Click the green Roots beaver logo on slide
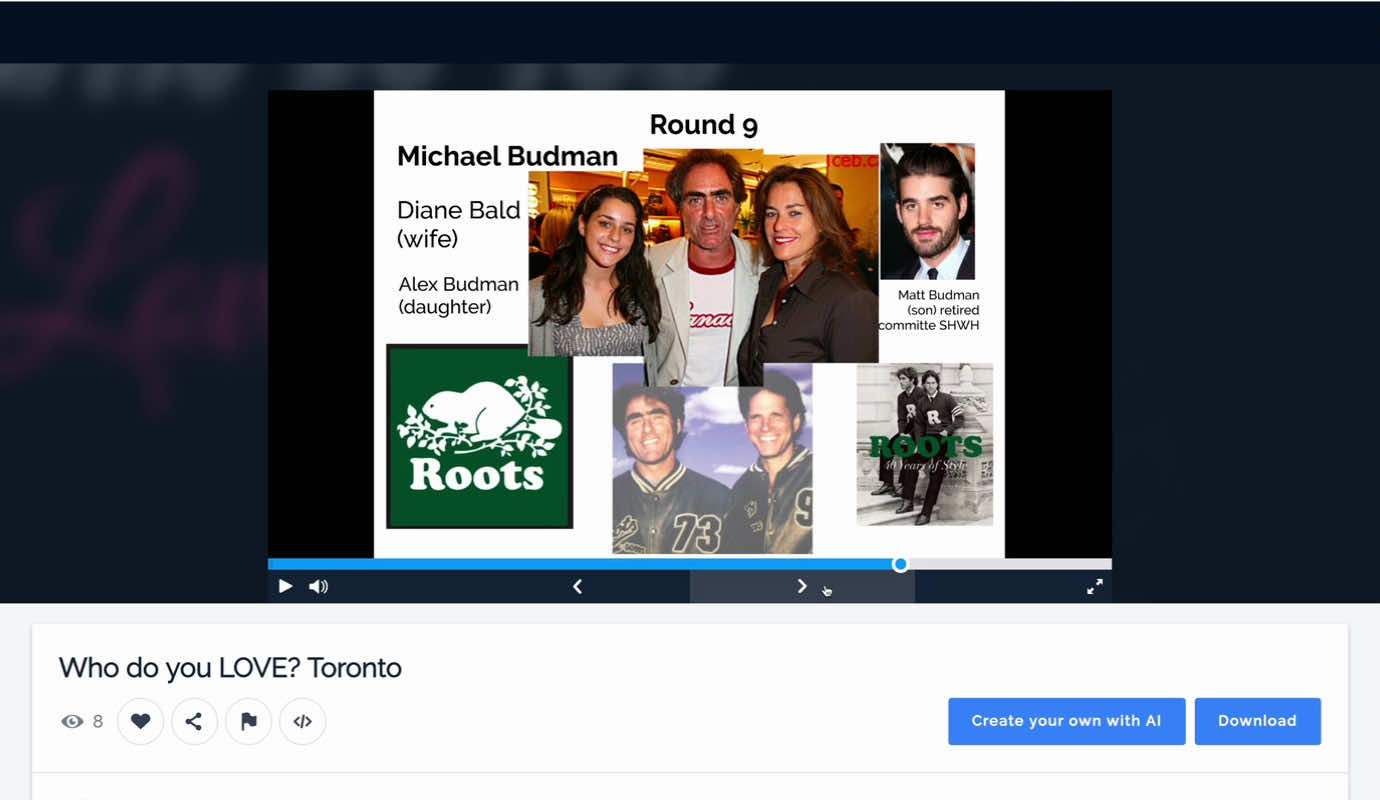 pyautogui.click(x=479, y=436)
